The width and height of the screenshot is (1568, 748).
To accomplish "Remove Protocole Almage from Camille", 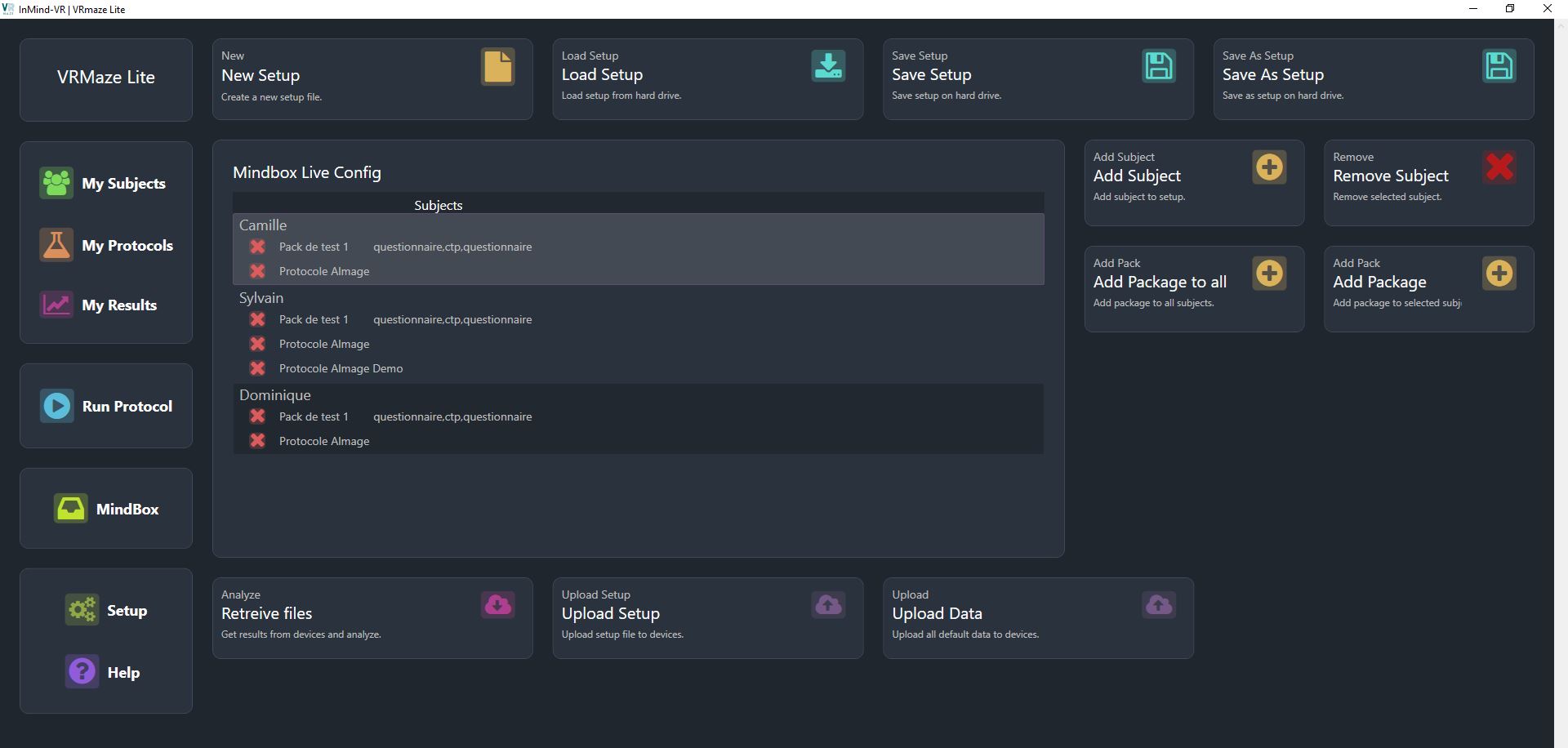I will 257,271.
